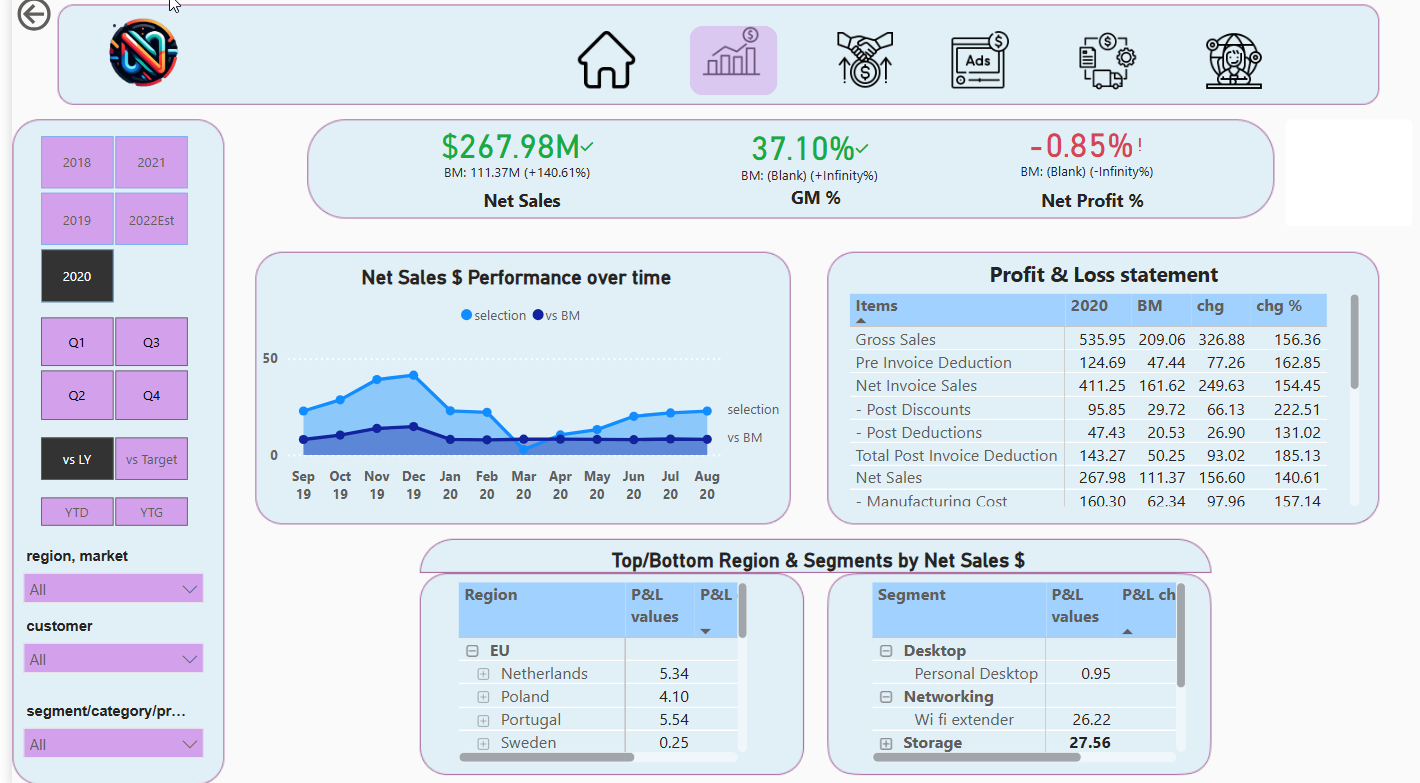1420x783 pixels.
Task: Toggle the Q2 quarter filter
Action: (x=77, y=395)
